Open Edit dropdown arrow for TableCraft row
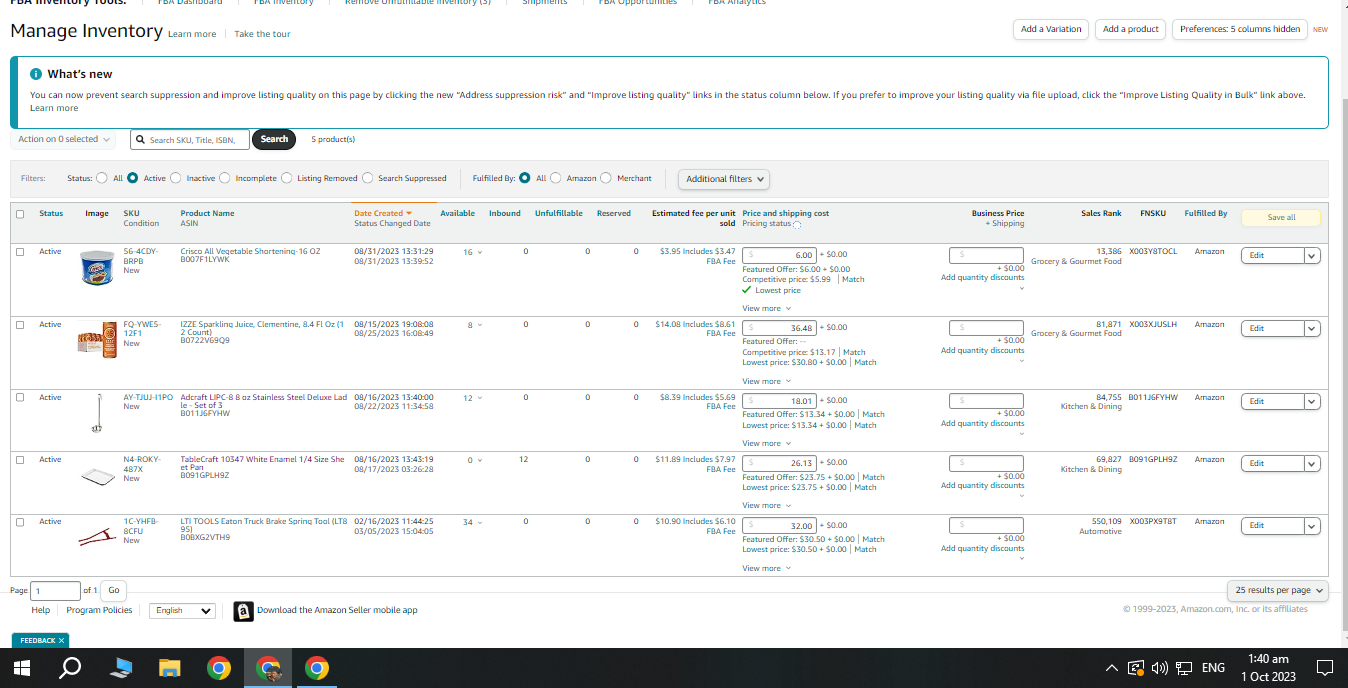 [x=1312, y=464]
